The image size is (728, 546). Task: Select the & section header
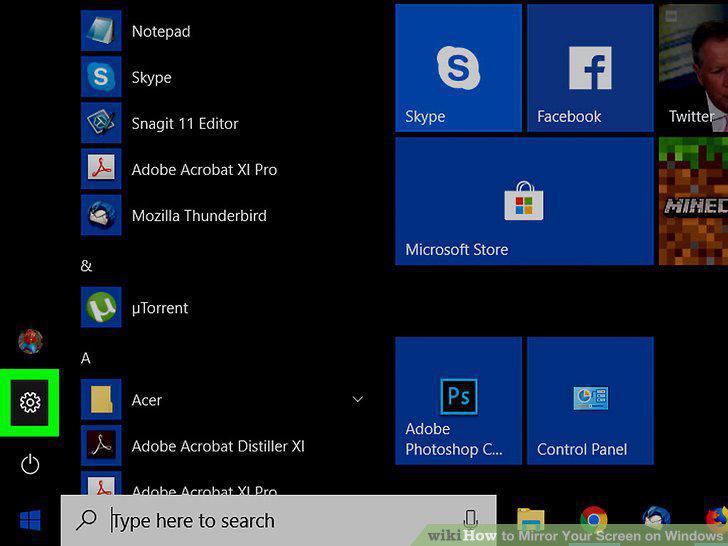[86, 266]
